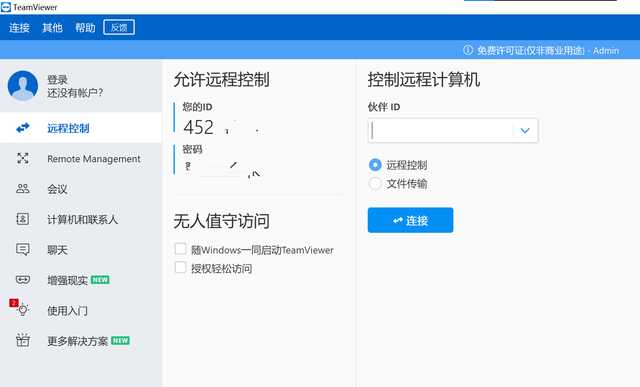Click the remote control arrows icon
The image size is (640, 387).
[x=23, y=128]
